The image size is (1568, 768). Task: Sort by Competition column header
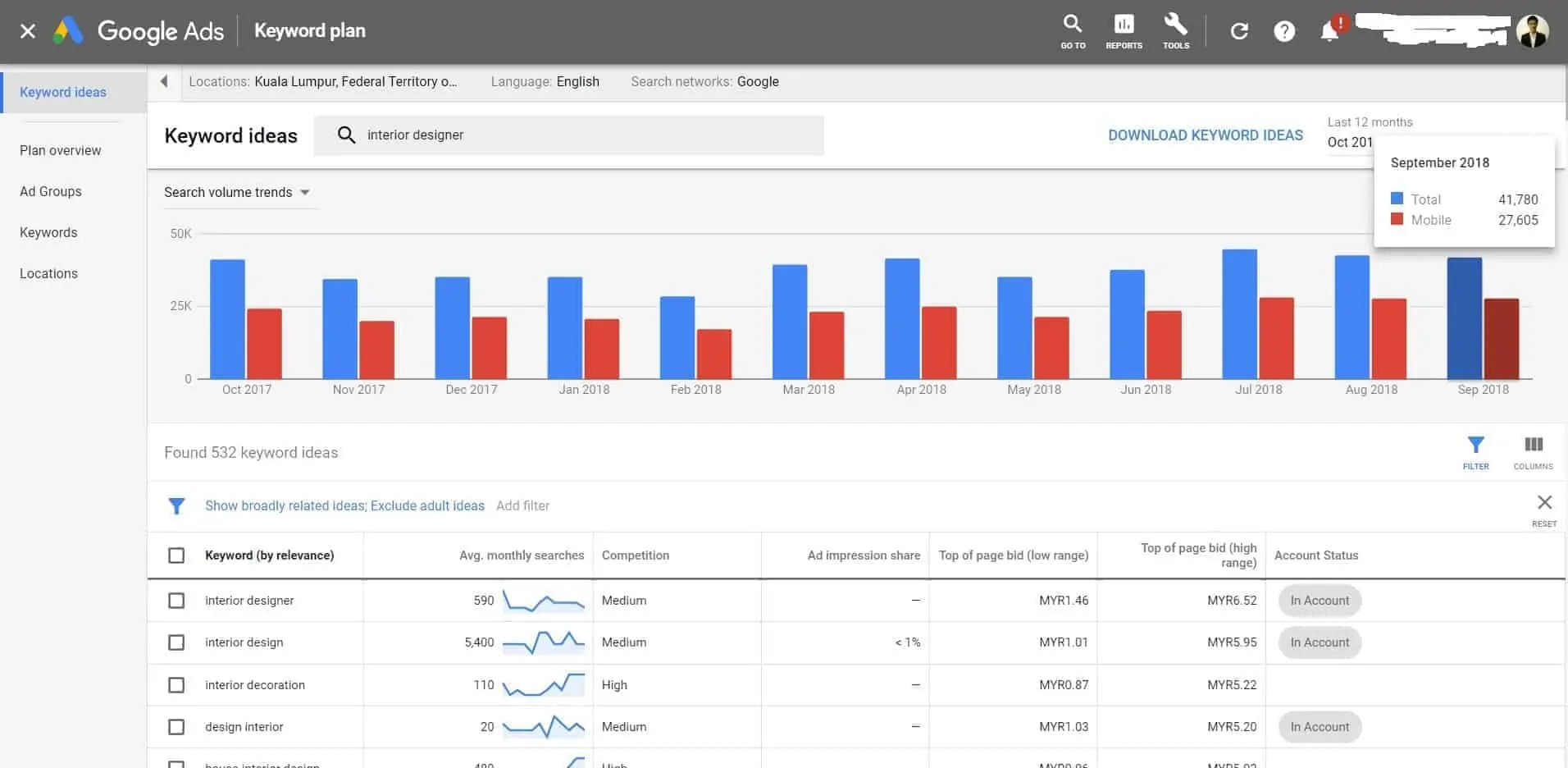tap(636, 555)
